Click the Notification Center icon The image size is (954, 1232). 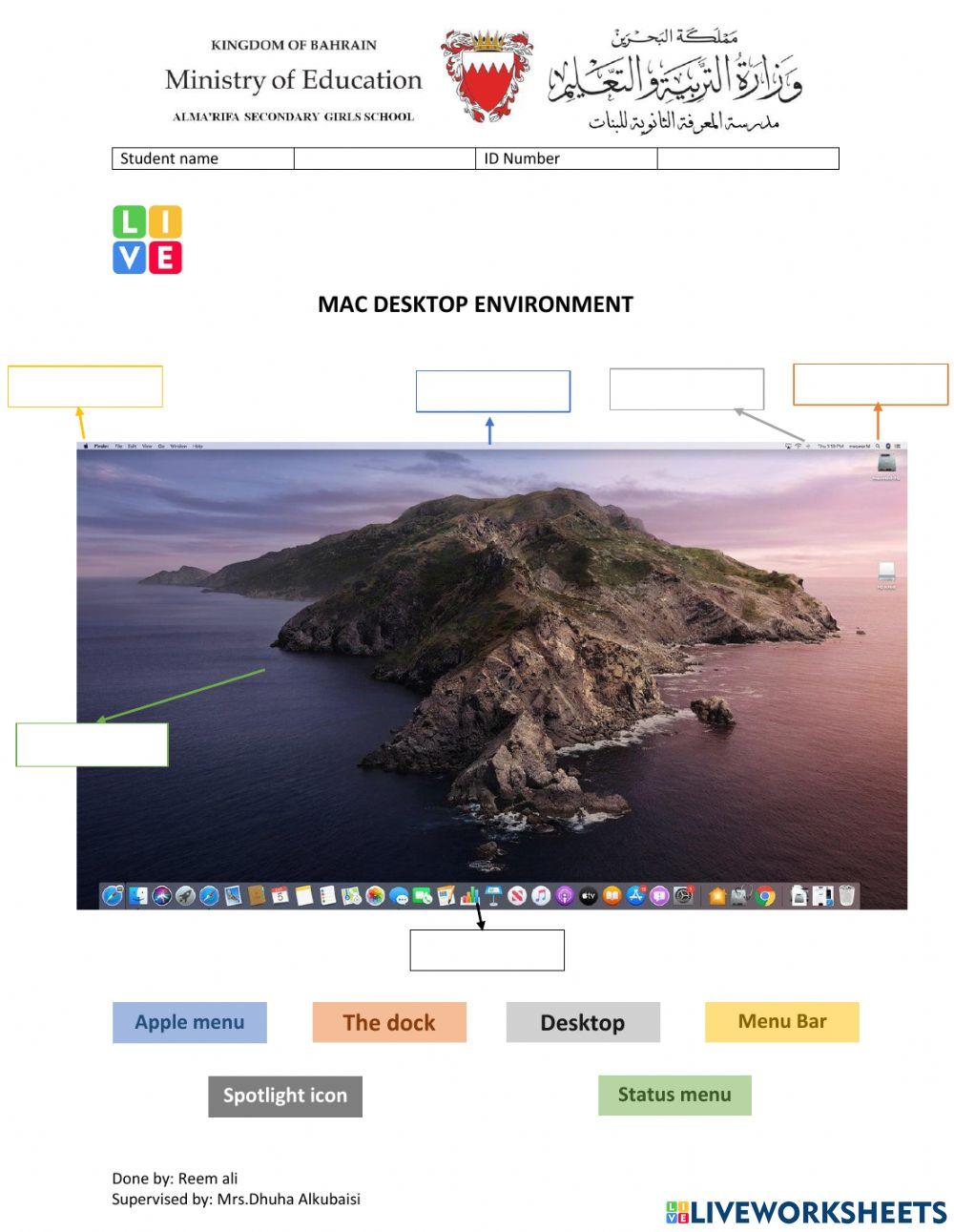(x=900, y=445)
